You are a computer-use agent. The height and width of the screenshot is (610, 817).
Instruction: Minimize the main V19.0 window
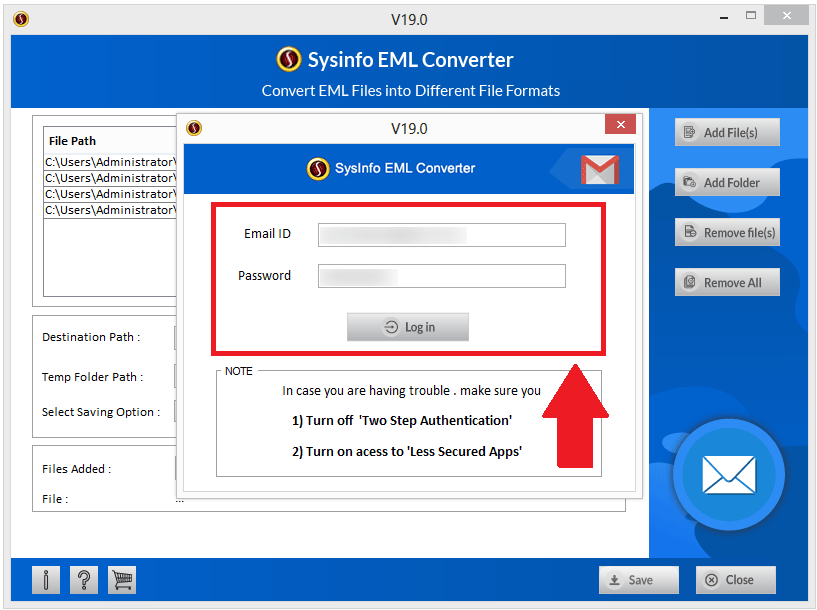[724, 18]
